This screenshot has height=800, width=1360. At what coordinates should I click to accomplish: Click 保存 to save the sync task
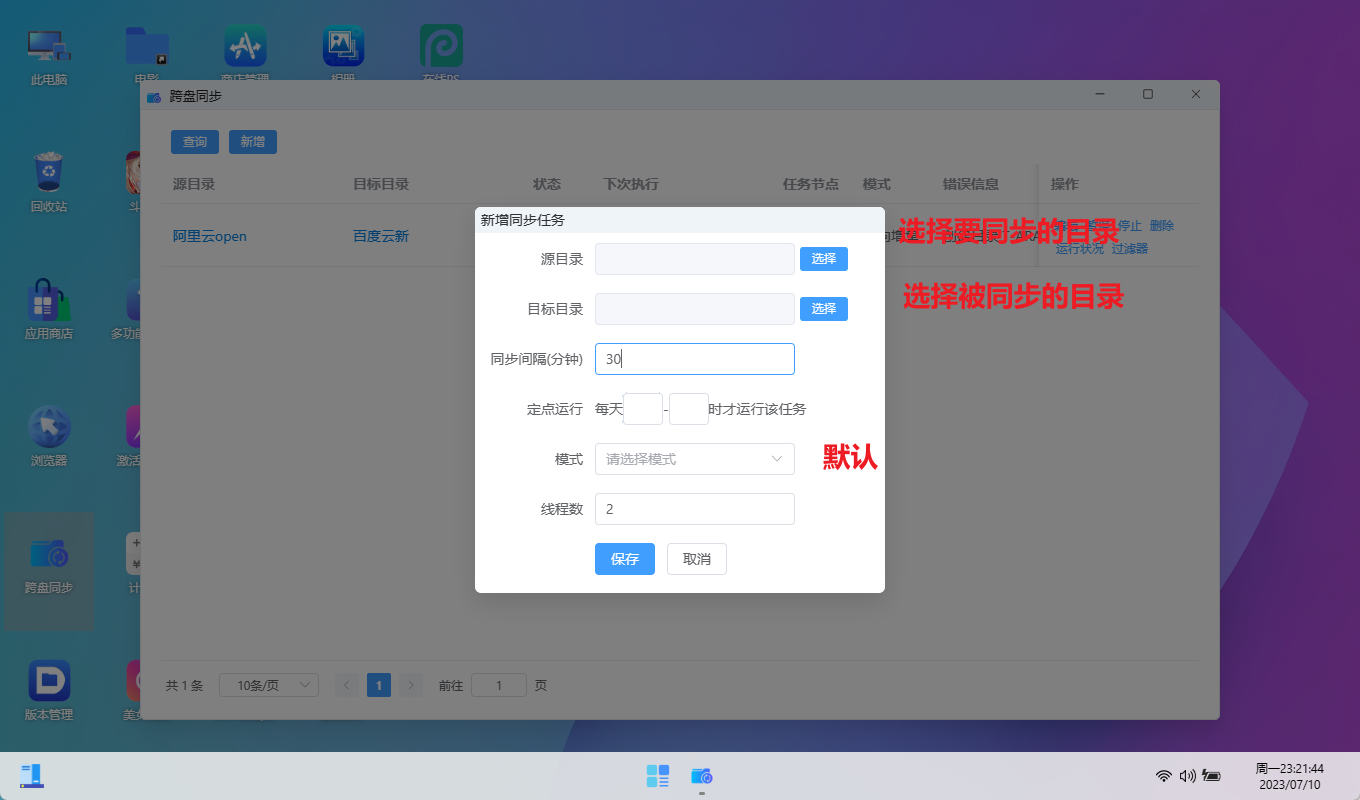coord(624,559)
